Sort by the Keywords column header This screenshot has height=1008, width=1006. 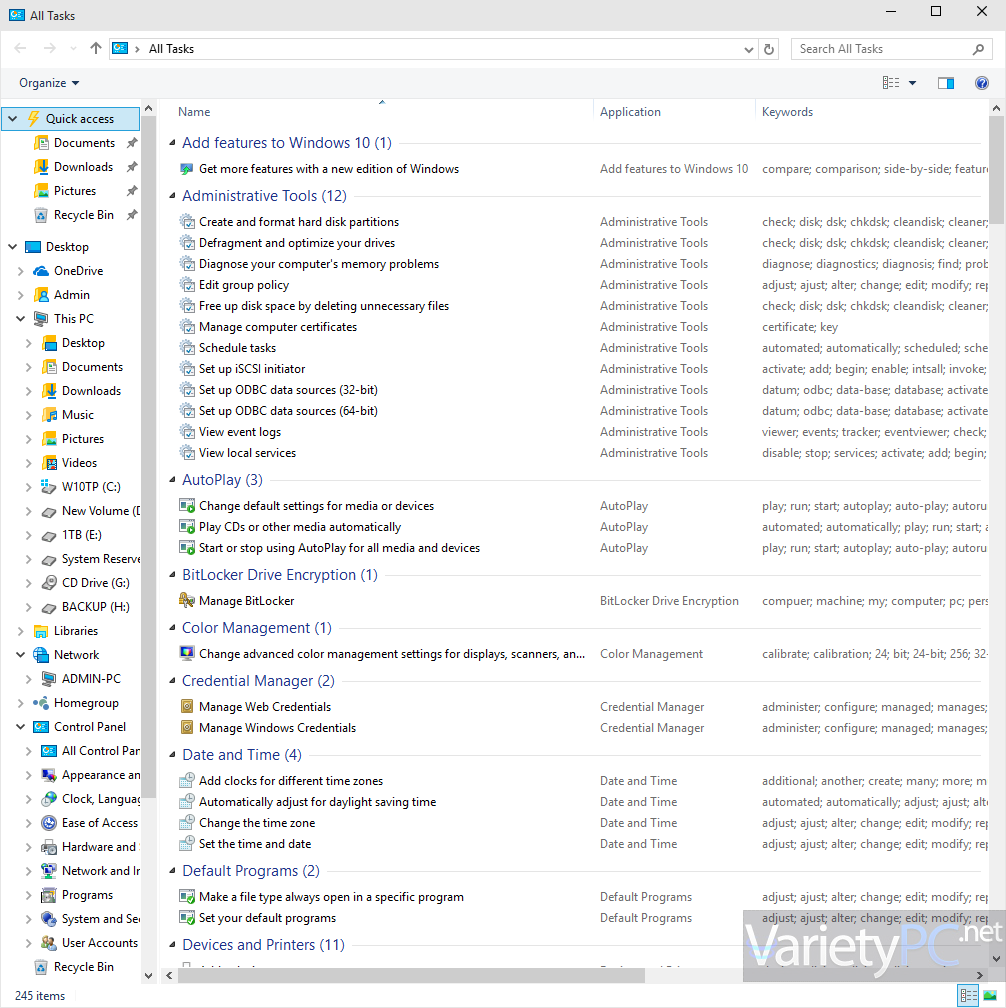(x=787, y=112)
